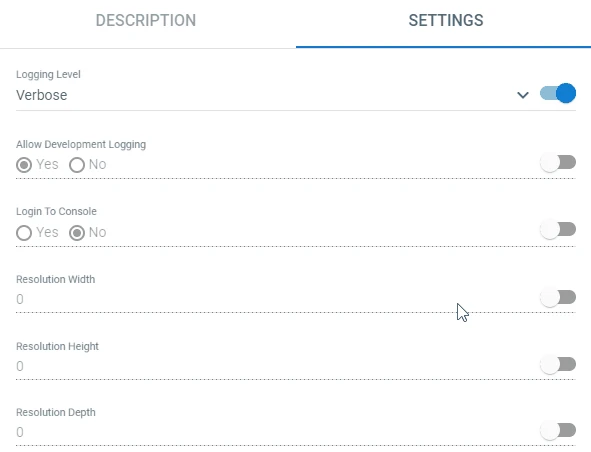
Task: Click the Allow Development Logging label
Action: click(x=81, y=145)
